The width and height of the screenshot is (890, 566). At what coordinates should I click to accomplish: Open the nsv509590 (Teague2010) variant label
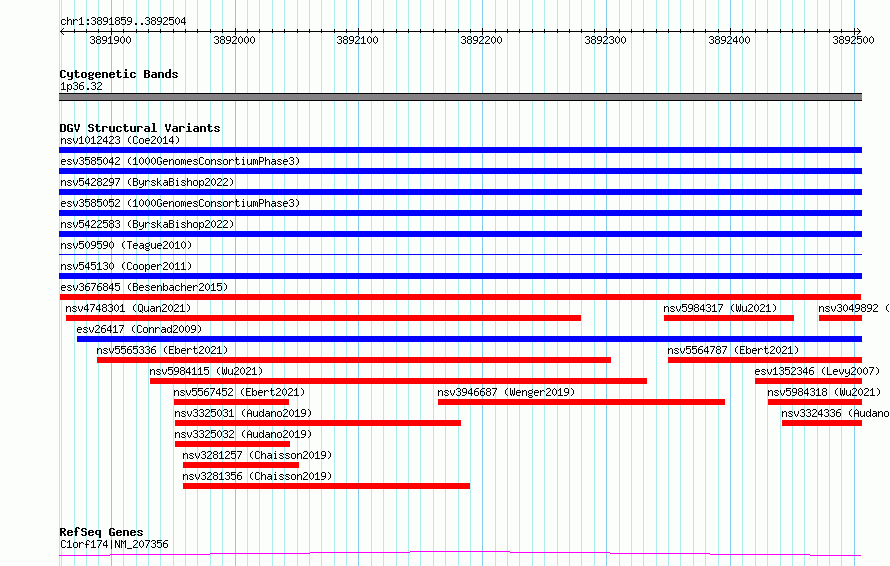(x=126, y=245)
